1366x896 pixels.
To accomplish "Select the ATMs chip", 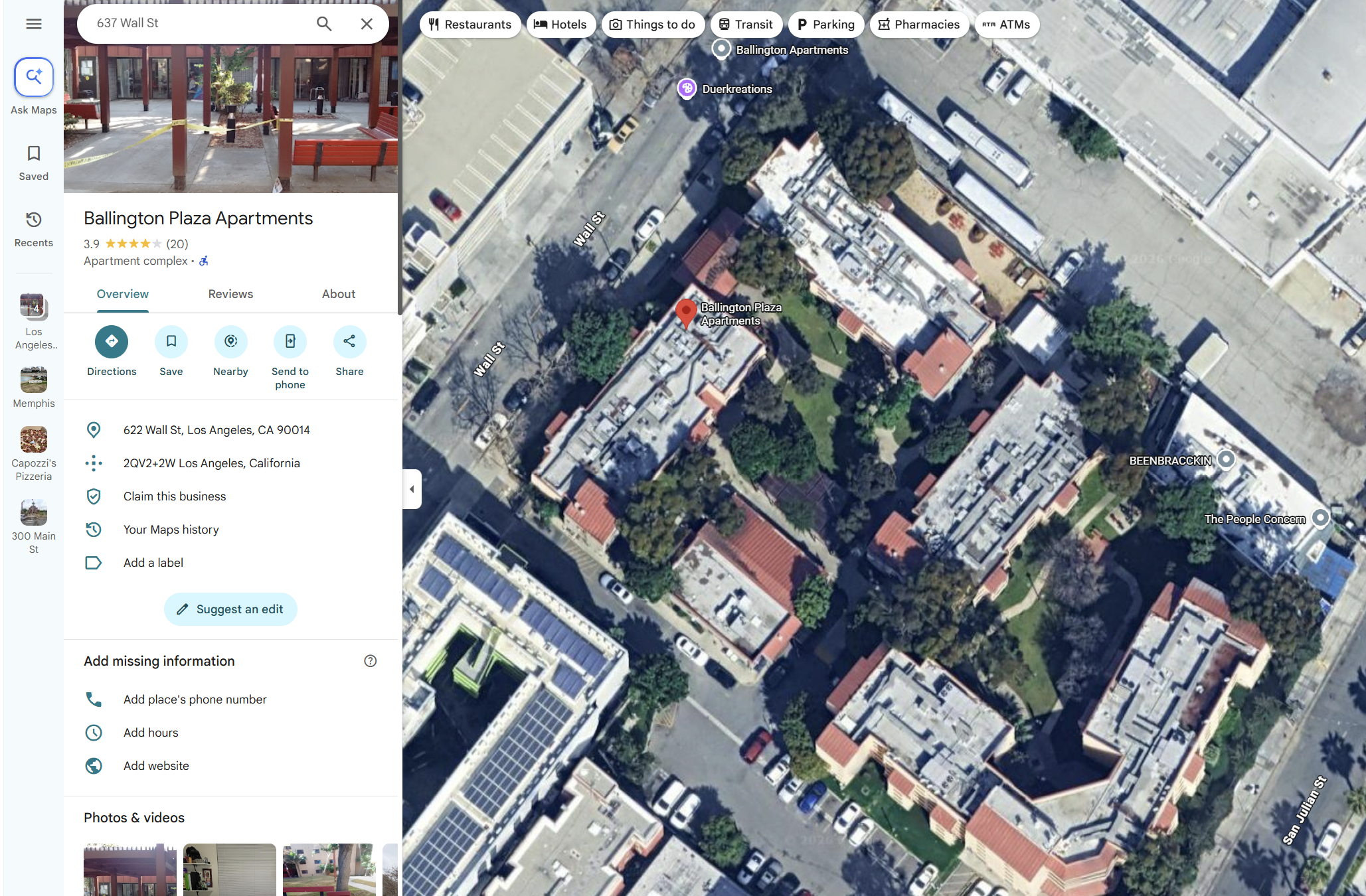I will pos(1007,25).
